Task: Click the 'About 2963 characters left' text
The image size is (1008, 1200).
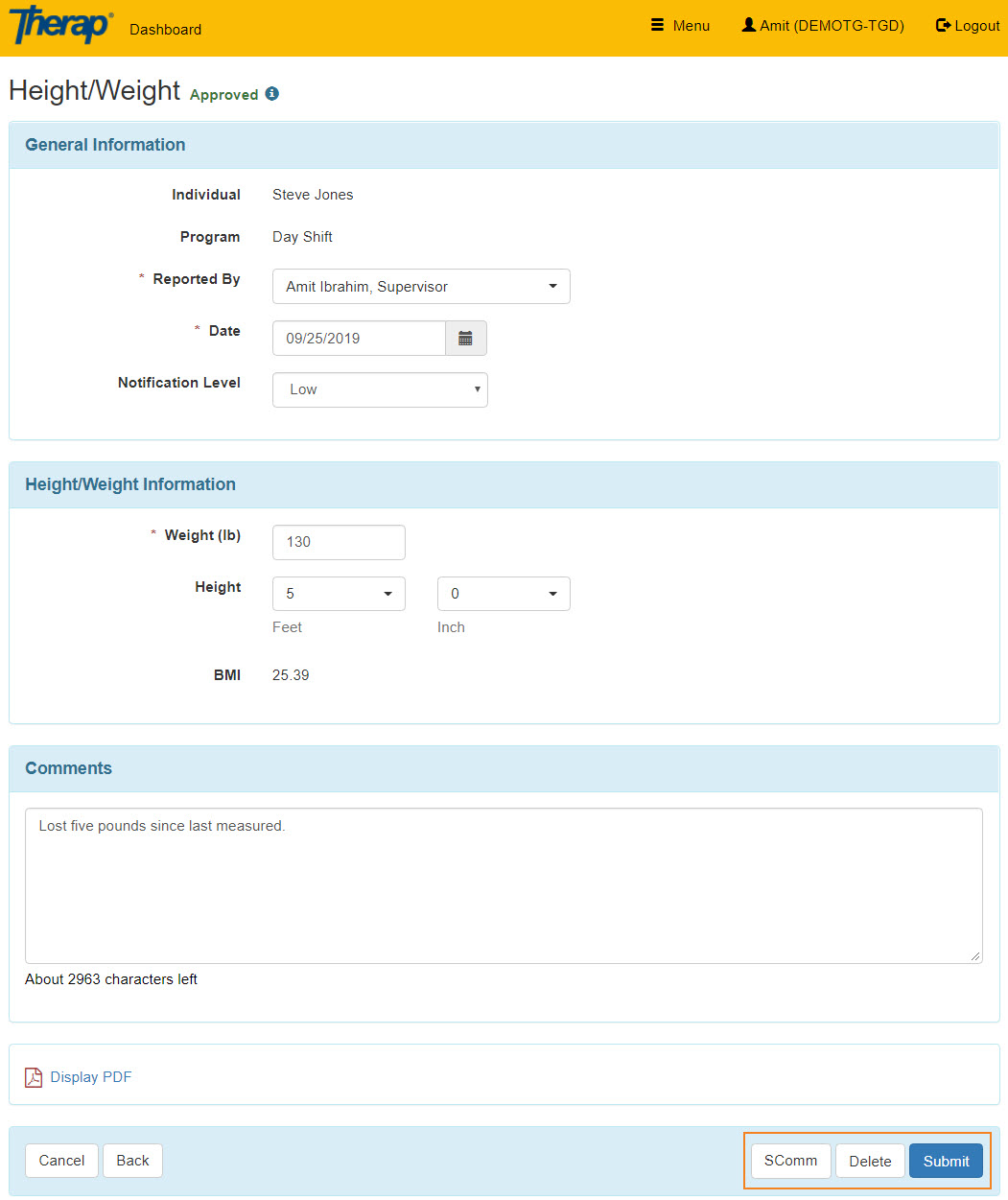Action: click(x=111, y=979)
